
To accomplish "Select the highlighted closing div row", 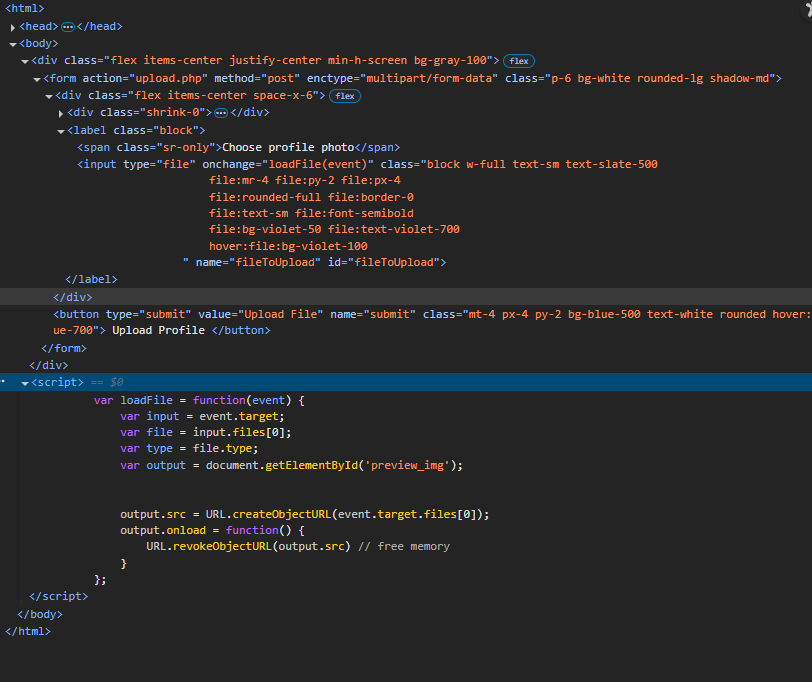I will [x=406, y=297].
